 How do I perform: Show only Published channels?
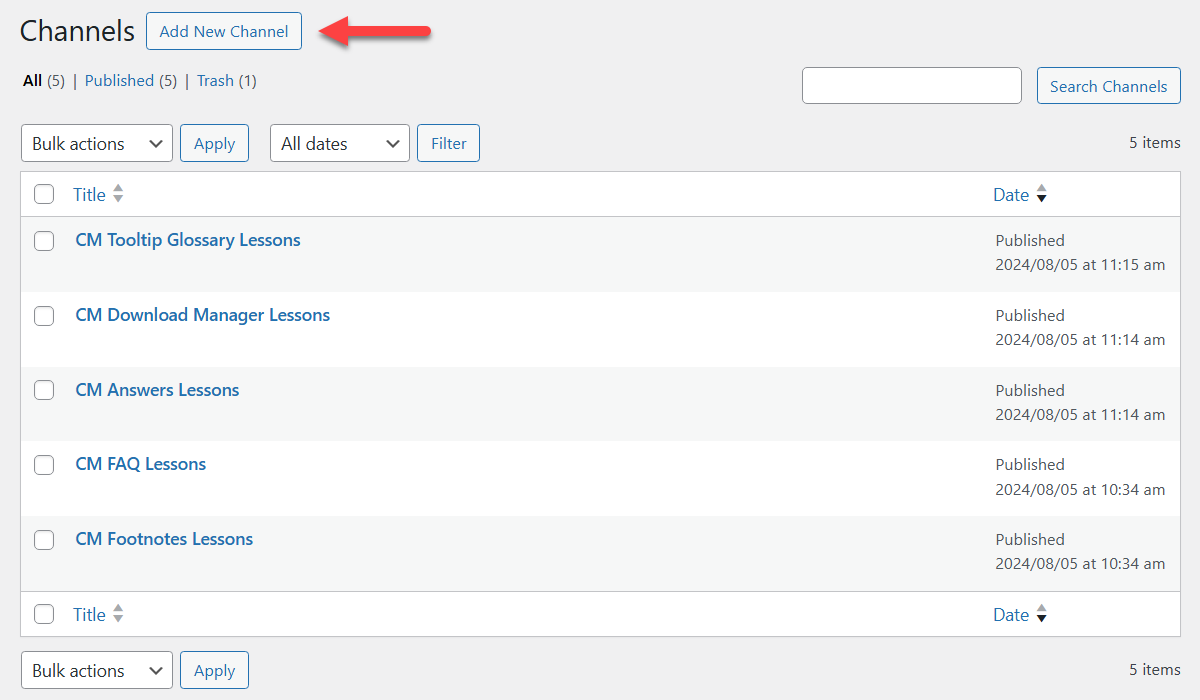click(119, 81)
